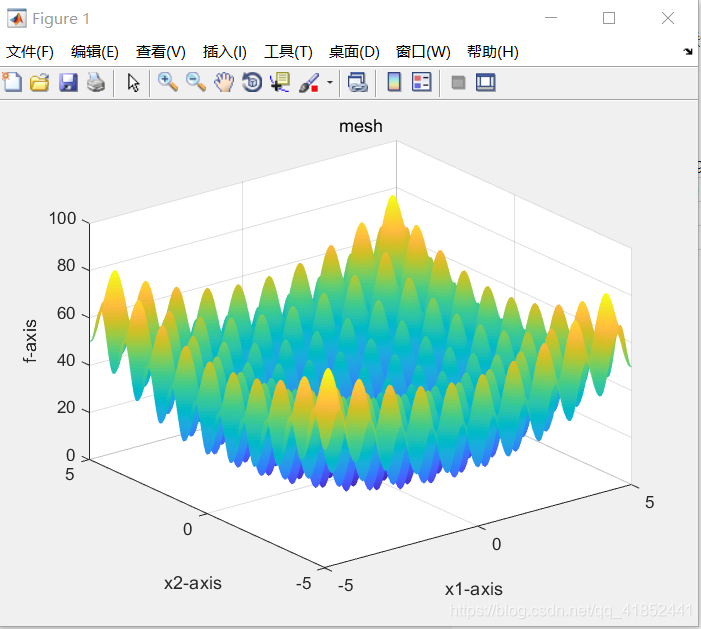Open the 插入(I) menu
The image size is (701, 629).
click(224, 52)
